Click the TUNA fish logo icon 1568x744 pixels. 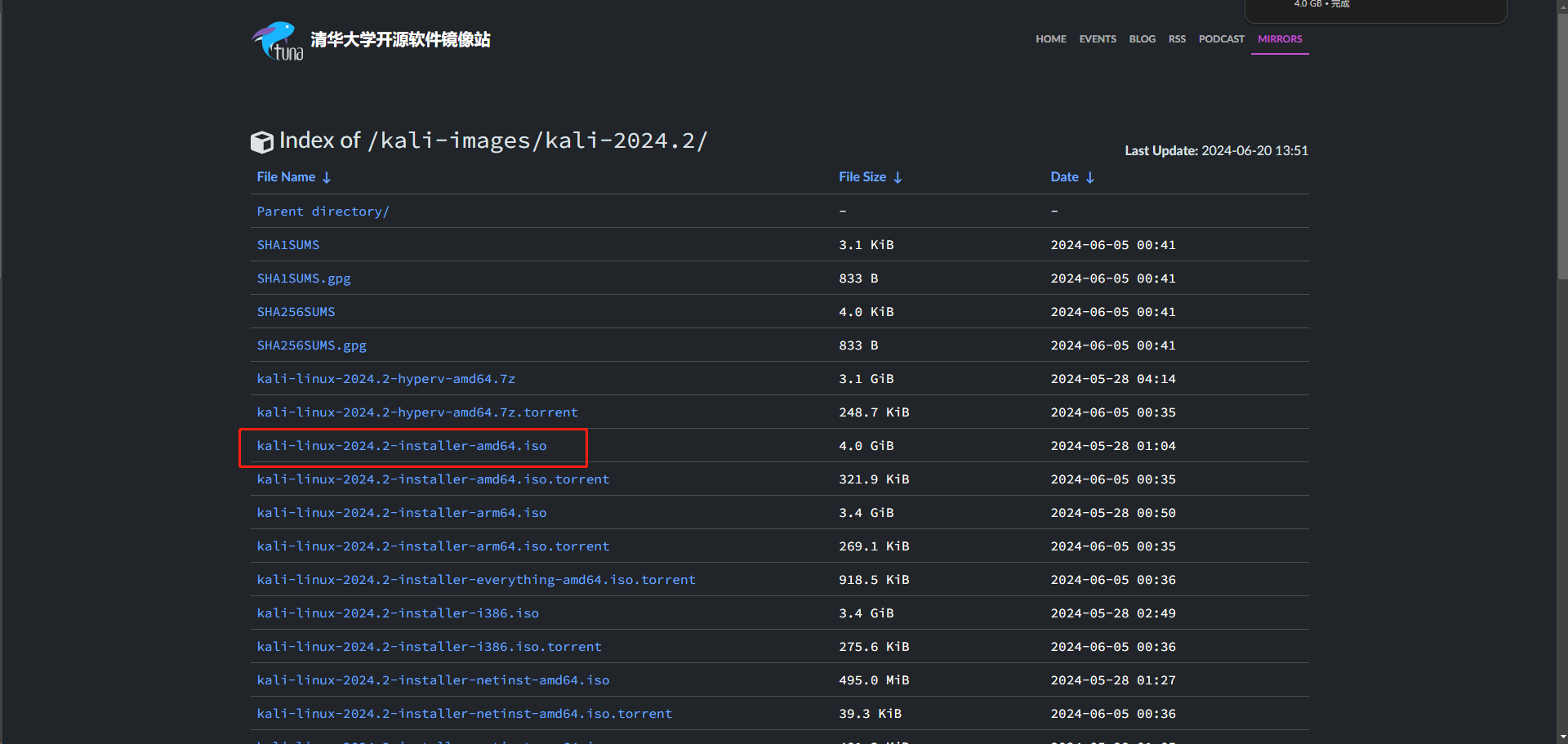278,41
